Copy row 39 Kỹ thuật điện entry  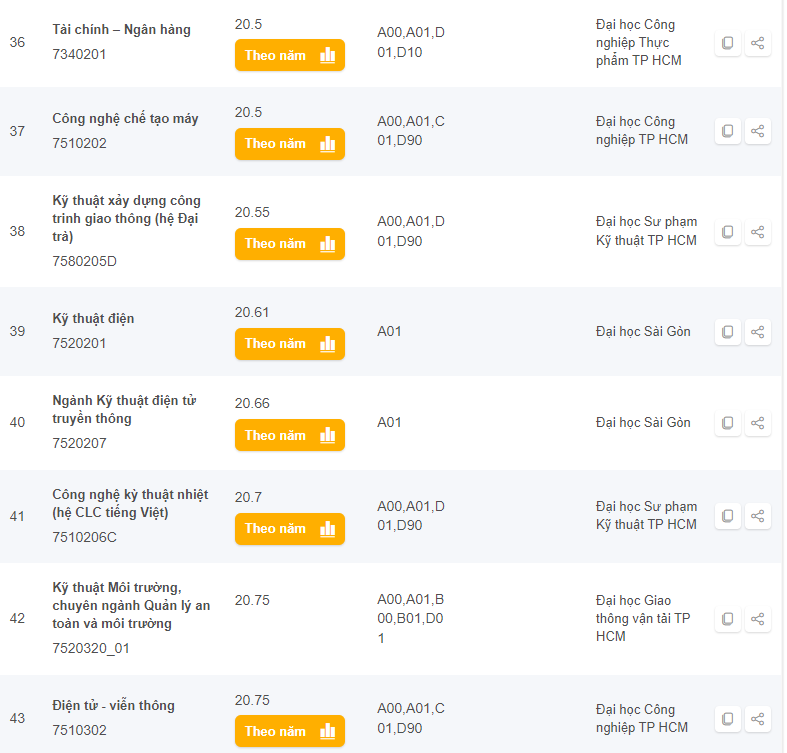click(x=728, y=332)
